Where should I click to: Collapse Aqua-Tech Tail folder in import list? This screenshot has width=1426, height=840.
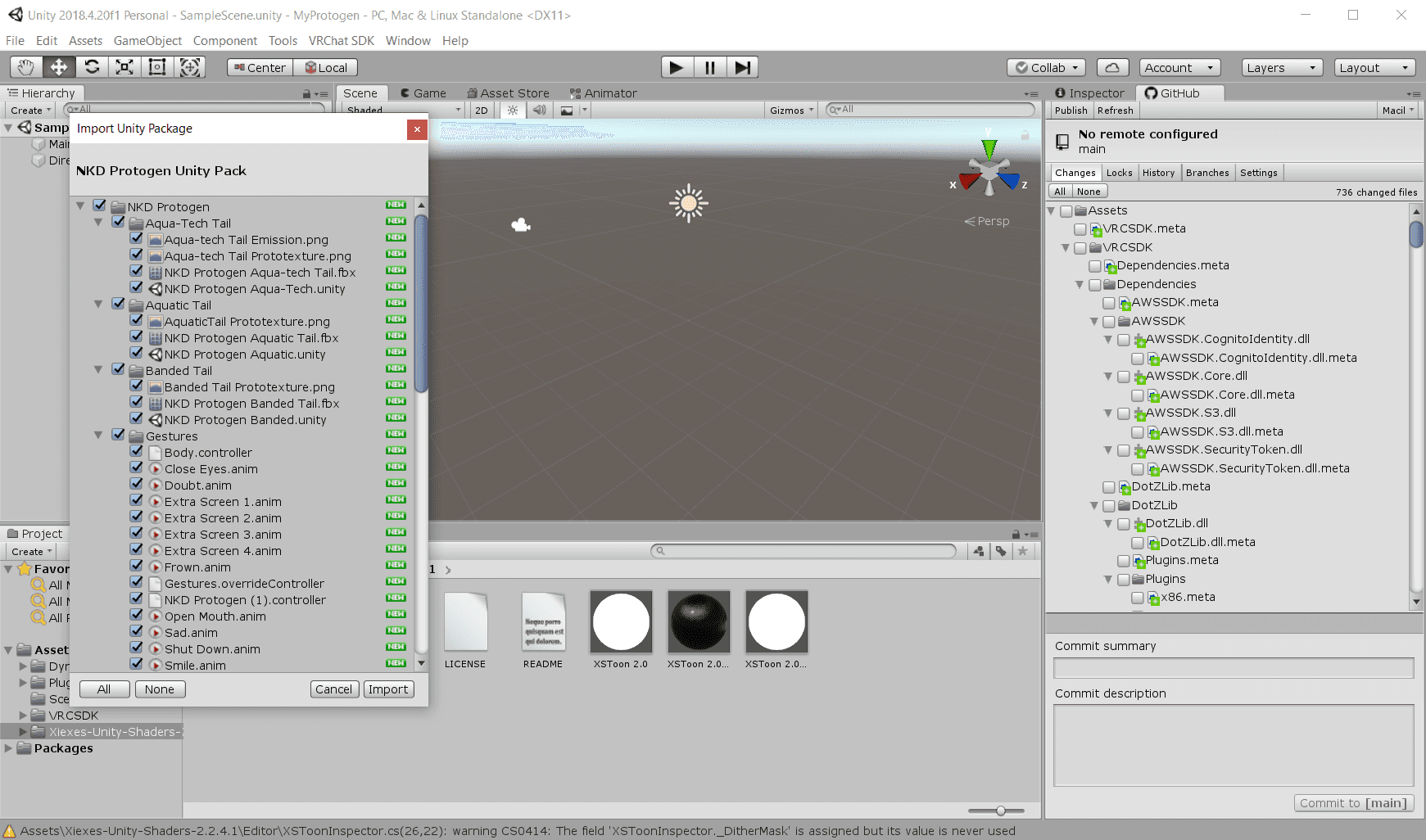[x=98, y=223]
